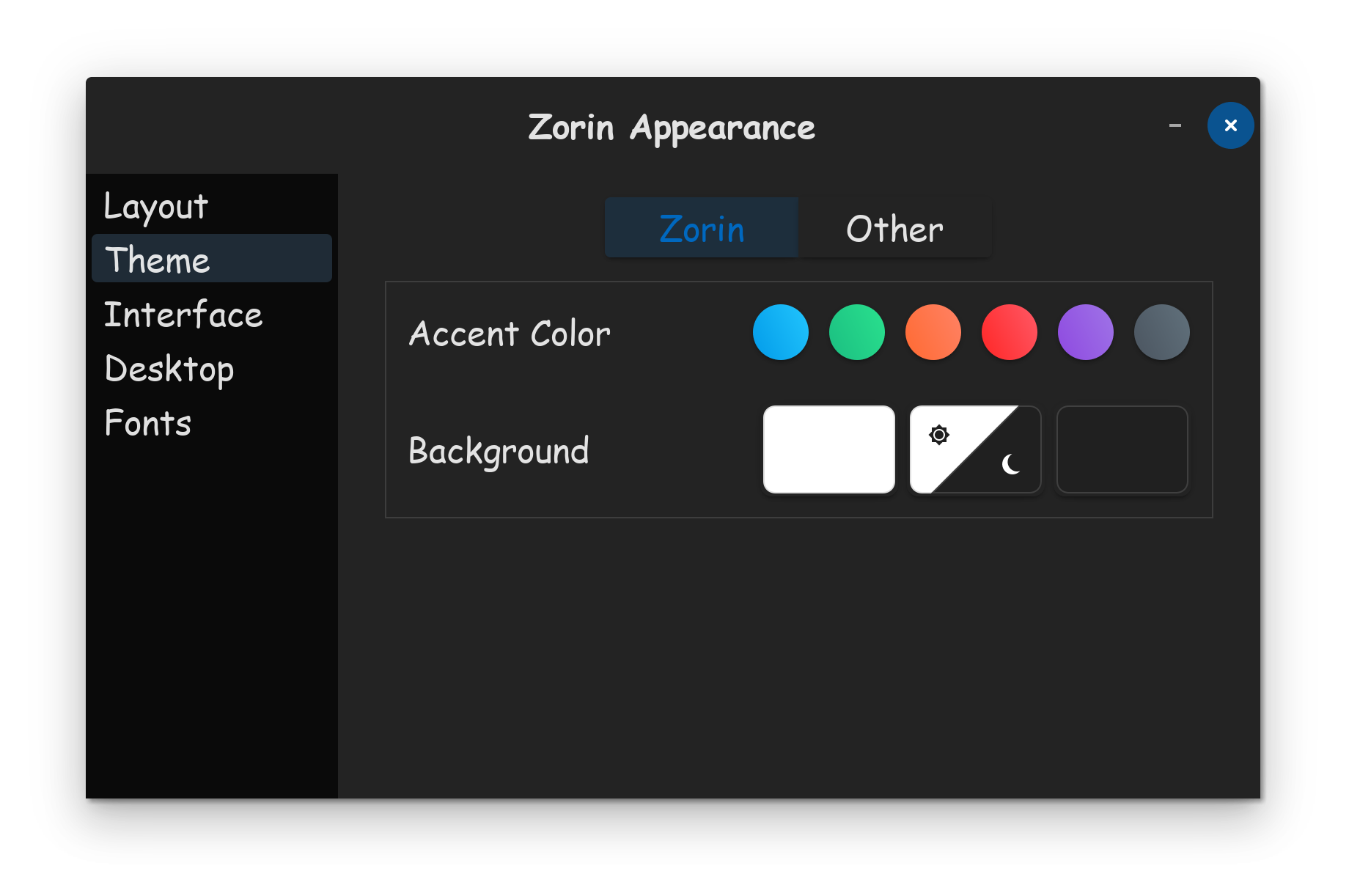The height and width of the screenshot is (896, 1349).
Task: Minimize the Zorin Appearance window
Action: pos(1175,125)
